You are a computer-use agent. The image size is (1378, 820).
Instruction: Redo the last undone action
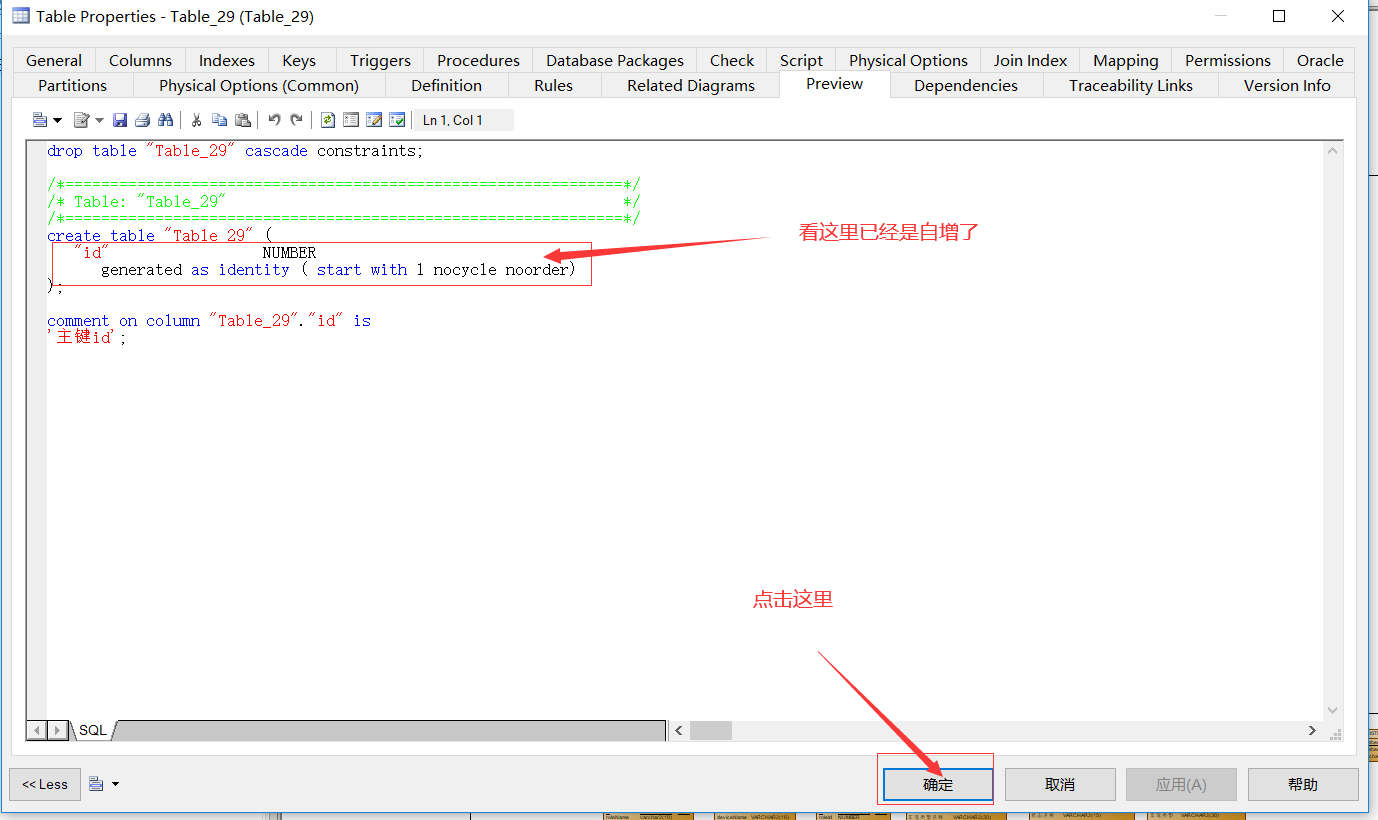[x=296, y=119]
